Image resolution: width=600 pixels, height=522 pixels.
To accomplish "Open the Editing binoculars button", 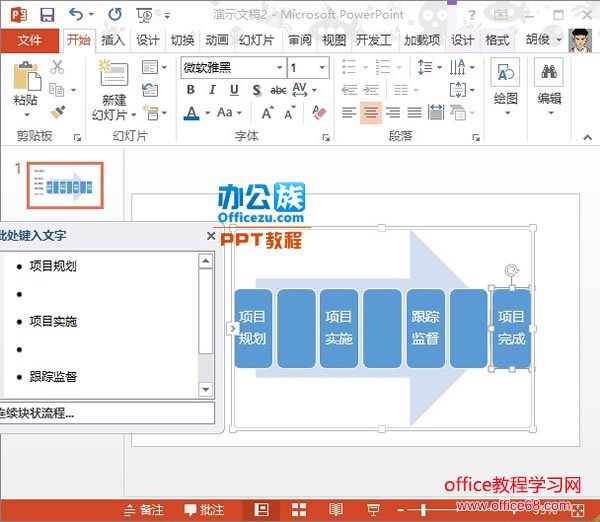I will point(549,86).
